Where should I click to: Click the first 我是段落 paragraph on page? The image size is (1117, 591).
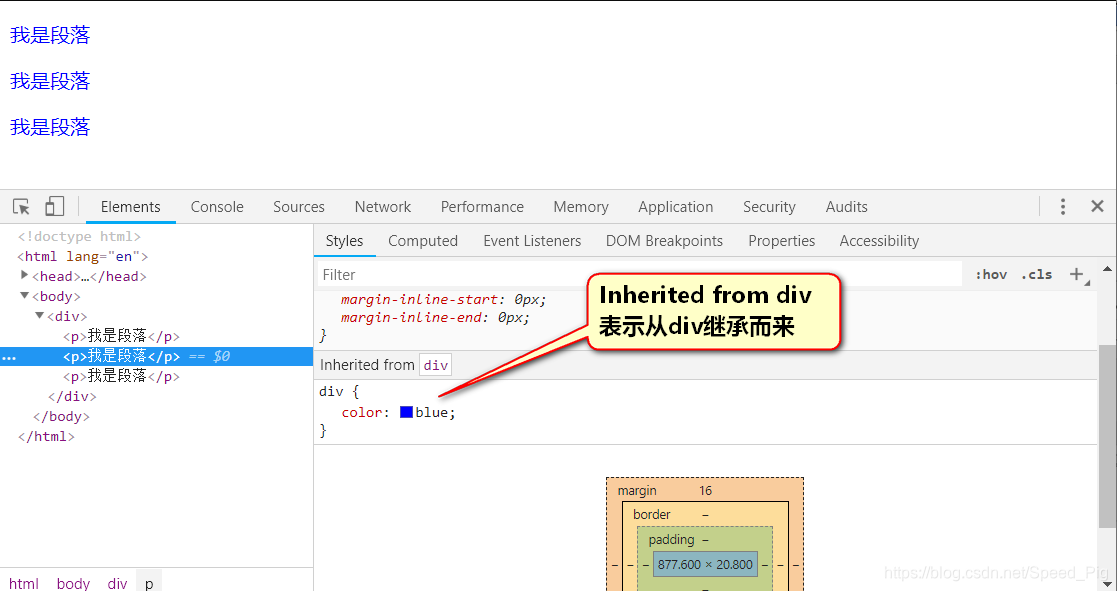tap(51, 35)
